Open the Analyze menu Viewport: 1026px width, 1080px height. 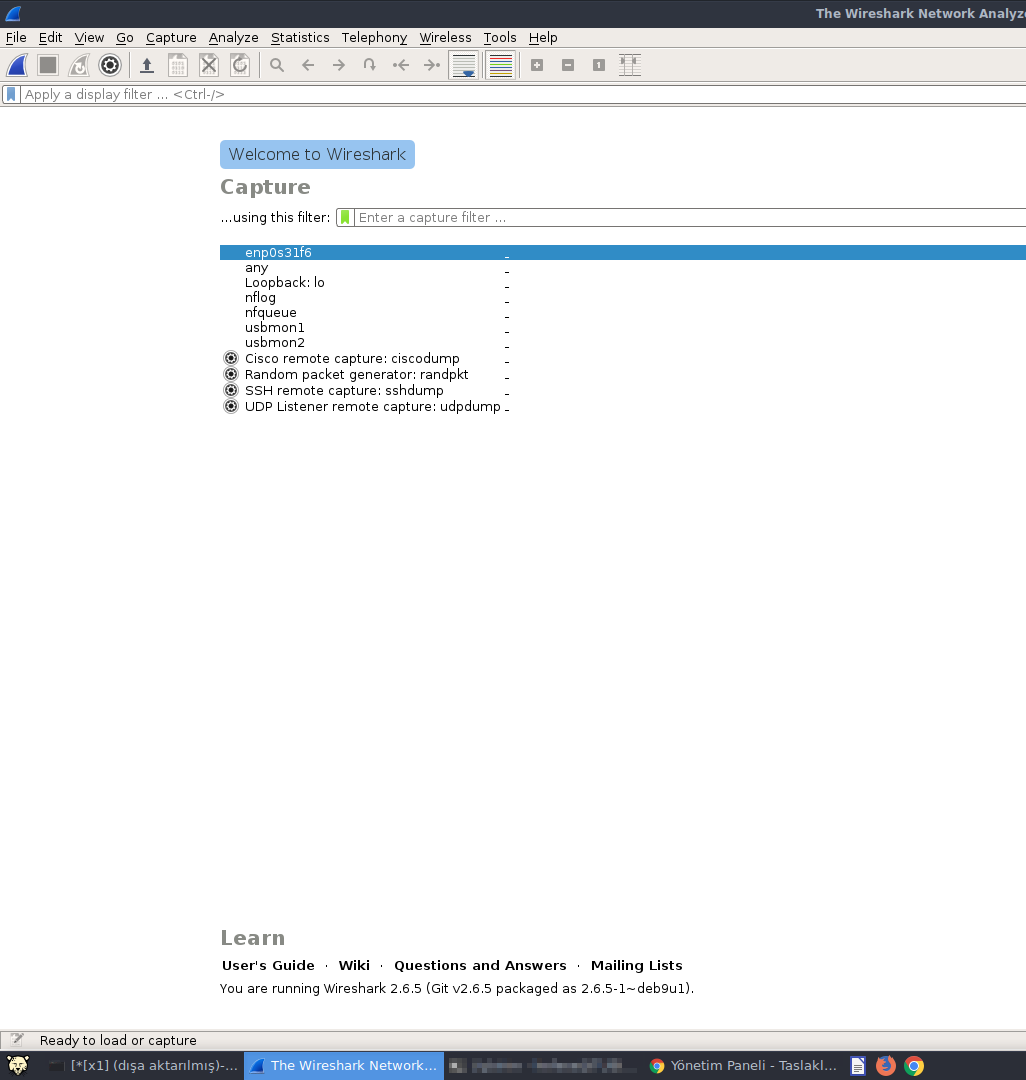point(233,38)
